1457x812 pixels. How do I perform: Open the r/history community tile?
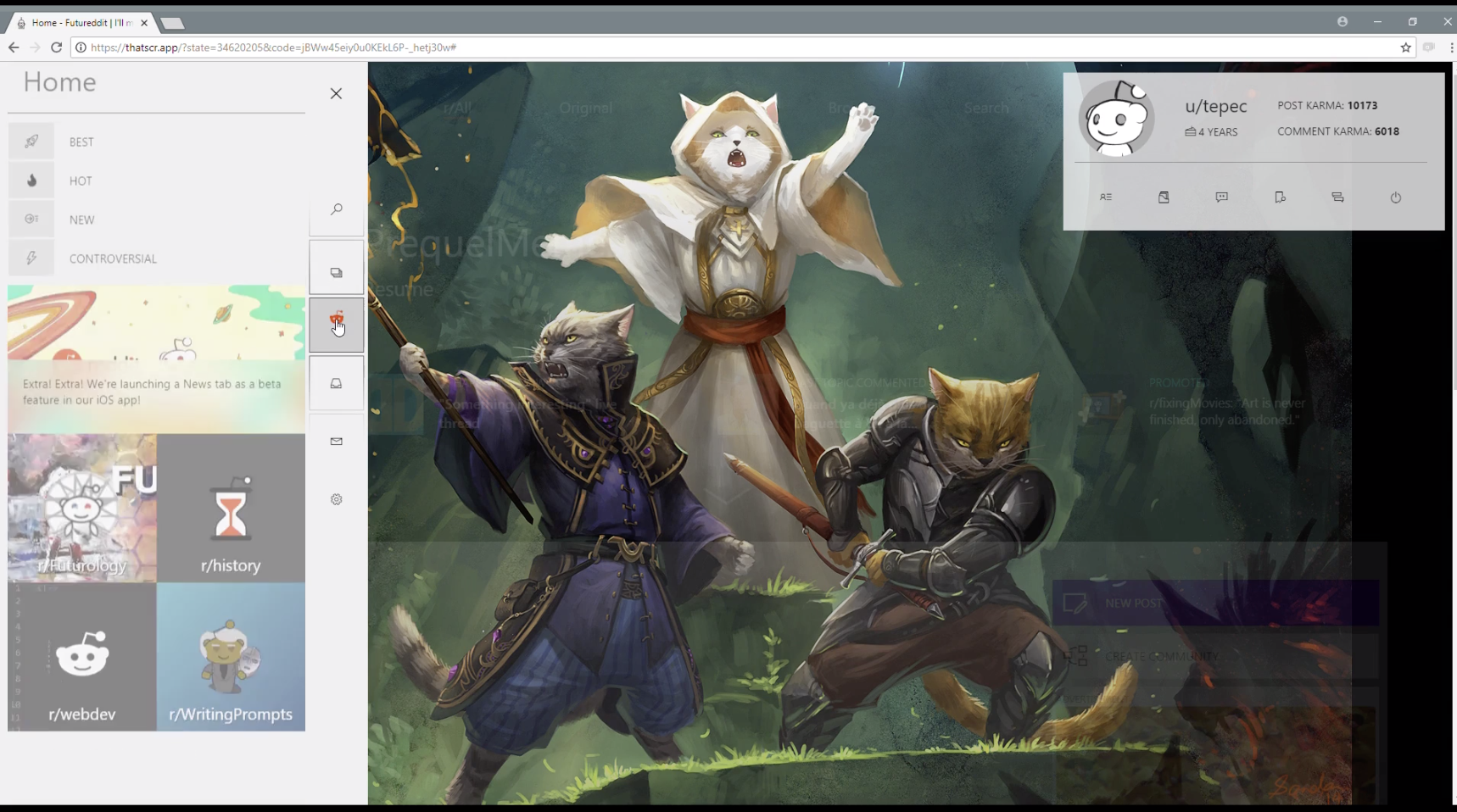[231, 508]
